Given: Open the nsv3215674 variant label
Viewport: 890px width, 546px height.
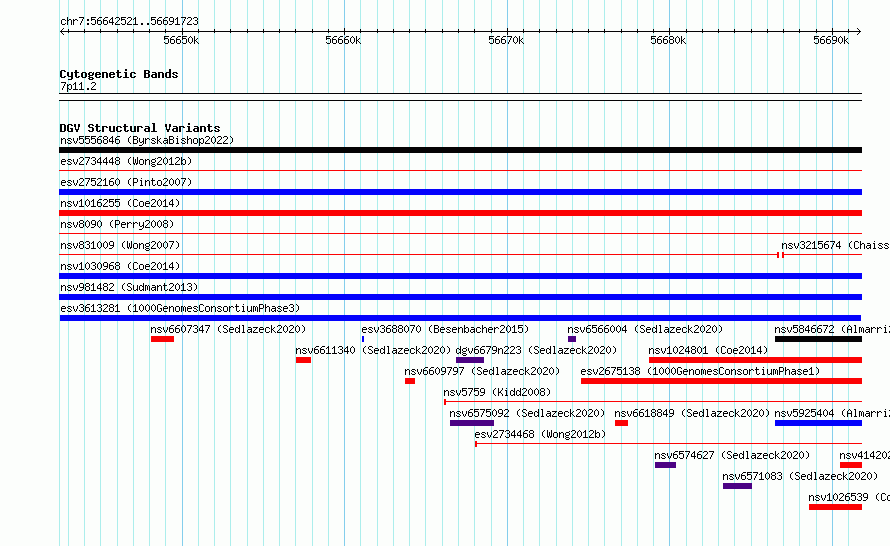Looking at the screenshot, I should pos(835,245).
